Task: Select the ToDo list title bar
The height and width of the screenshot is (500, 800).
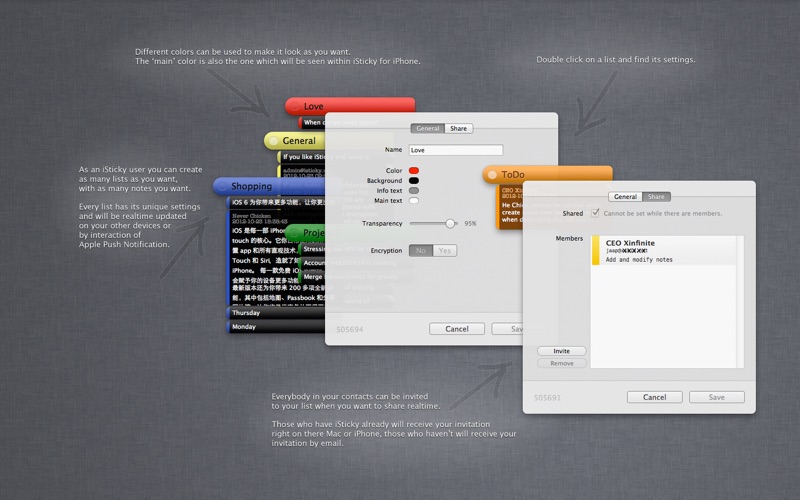Action: tap(547, 174)
